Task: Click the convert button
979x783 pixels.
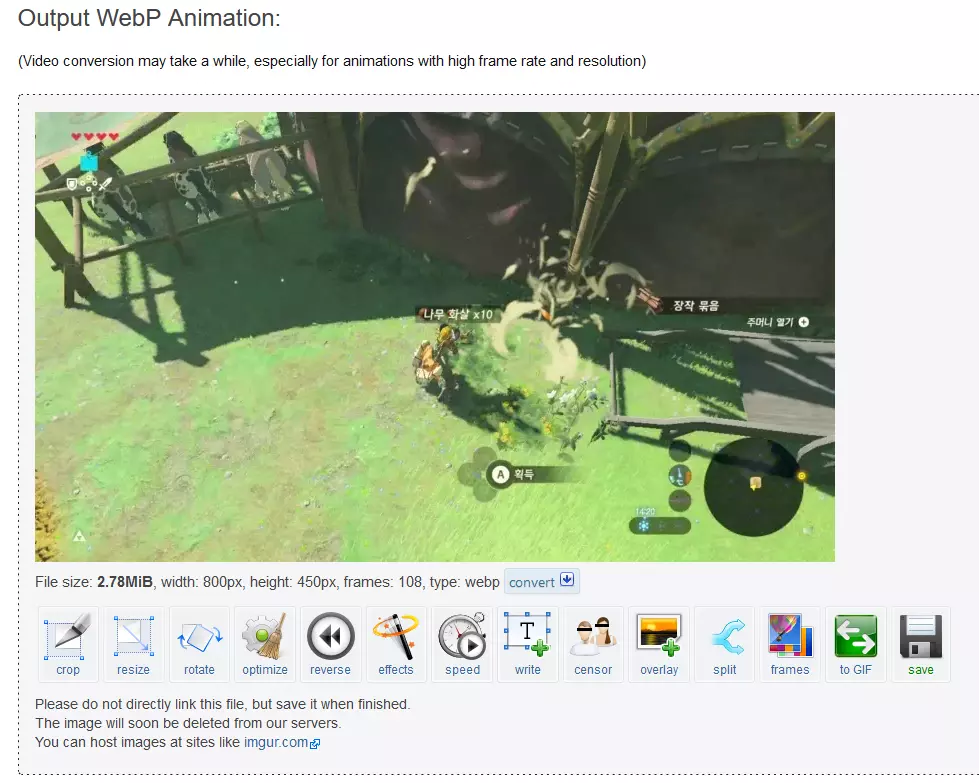Action: tap(541, 581)
